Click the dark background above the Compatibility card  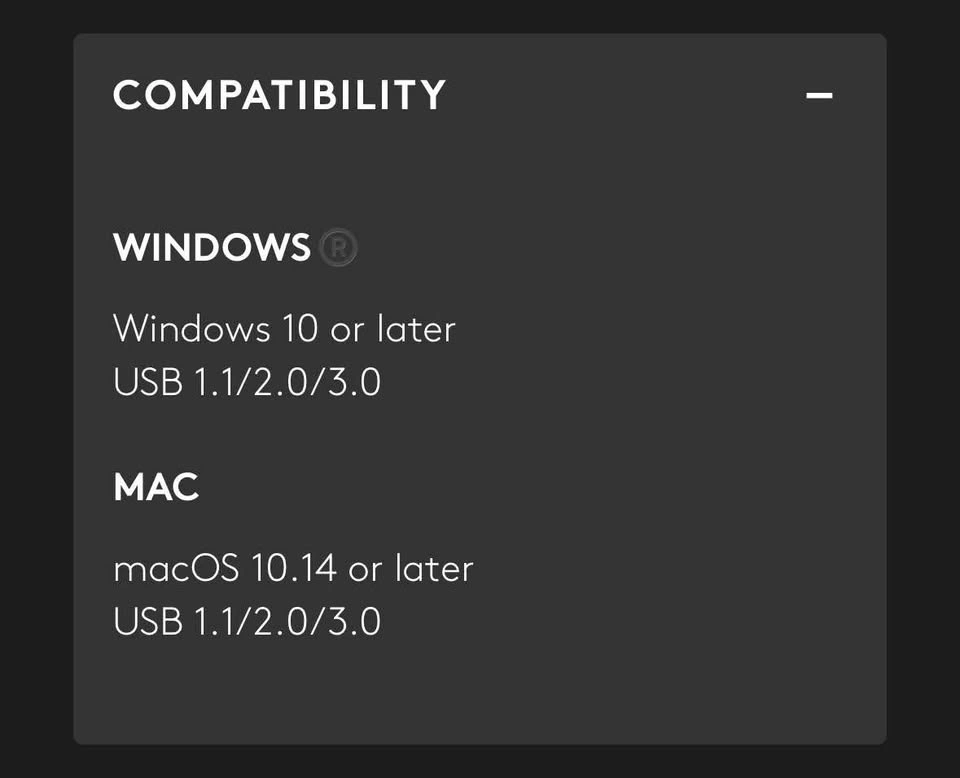[x=480, y=15]
